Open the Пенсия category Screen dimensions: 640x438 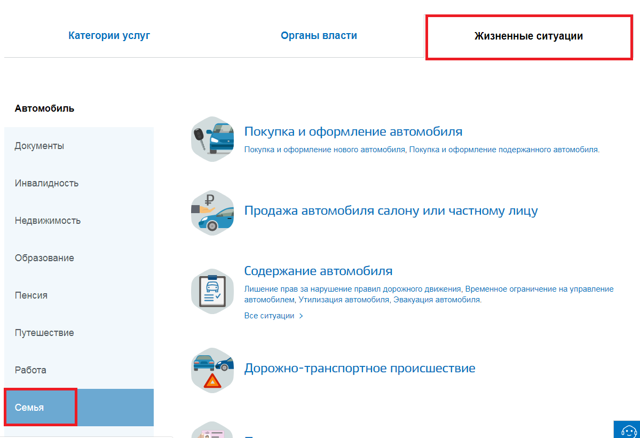pos(79,296)
